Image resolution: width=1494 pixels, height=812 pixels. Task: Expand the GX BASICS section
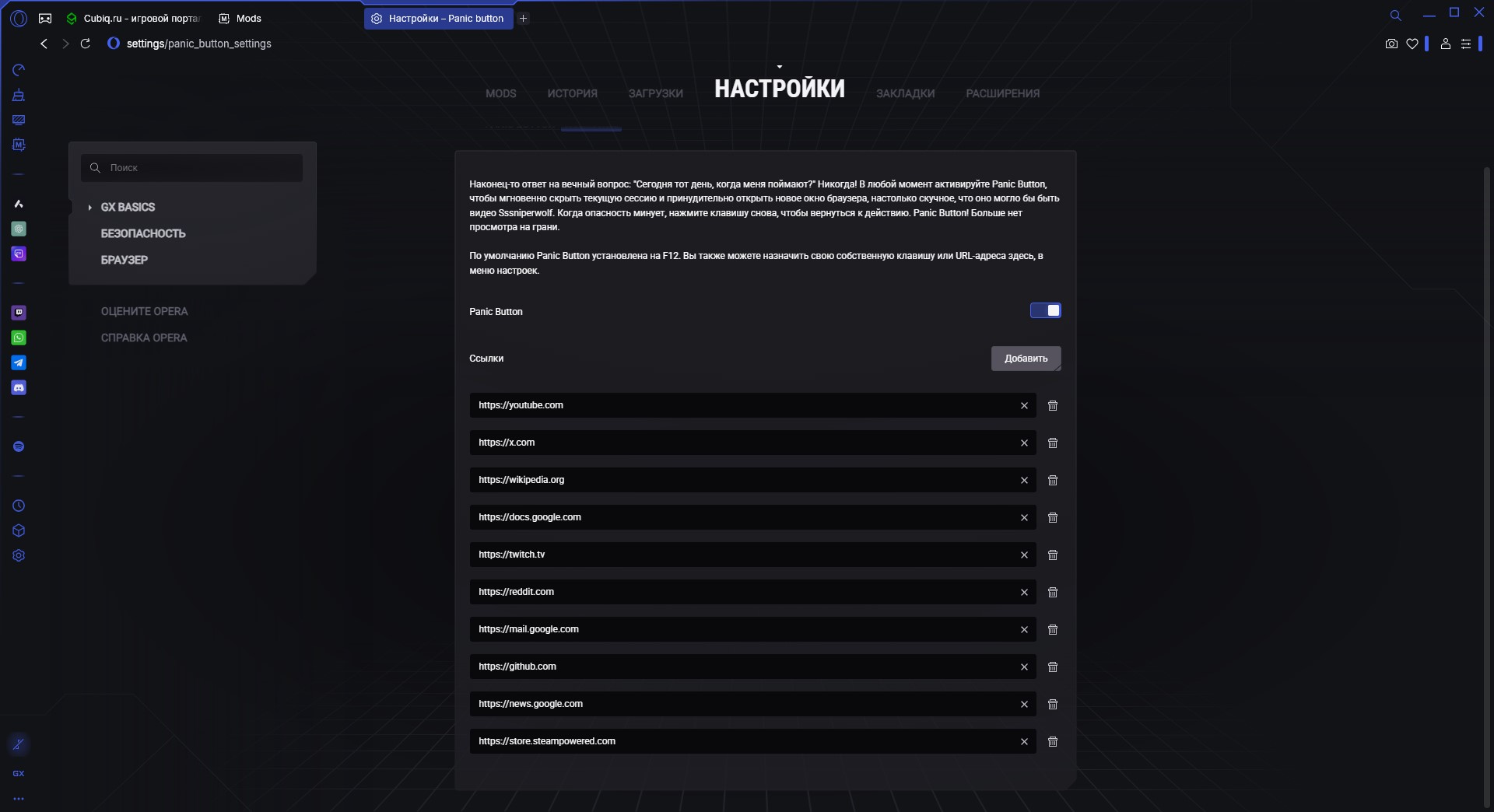click(128, 207)
